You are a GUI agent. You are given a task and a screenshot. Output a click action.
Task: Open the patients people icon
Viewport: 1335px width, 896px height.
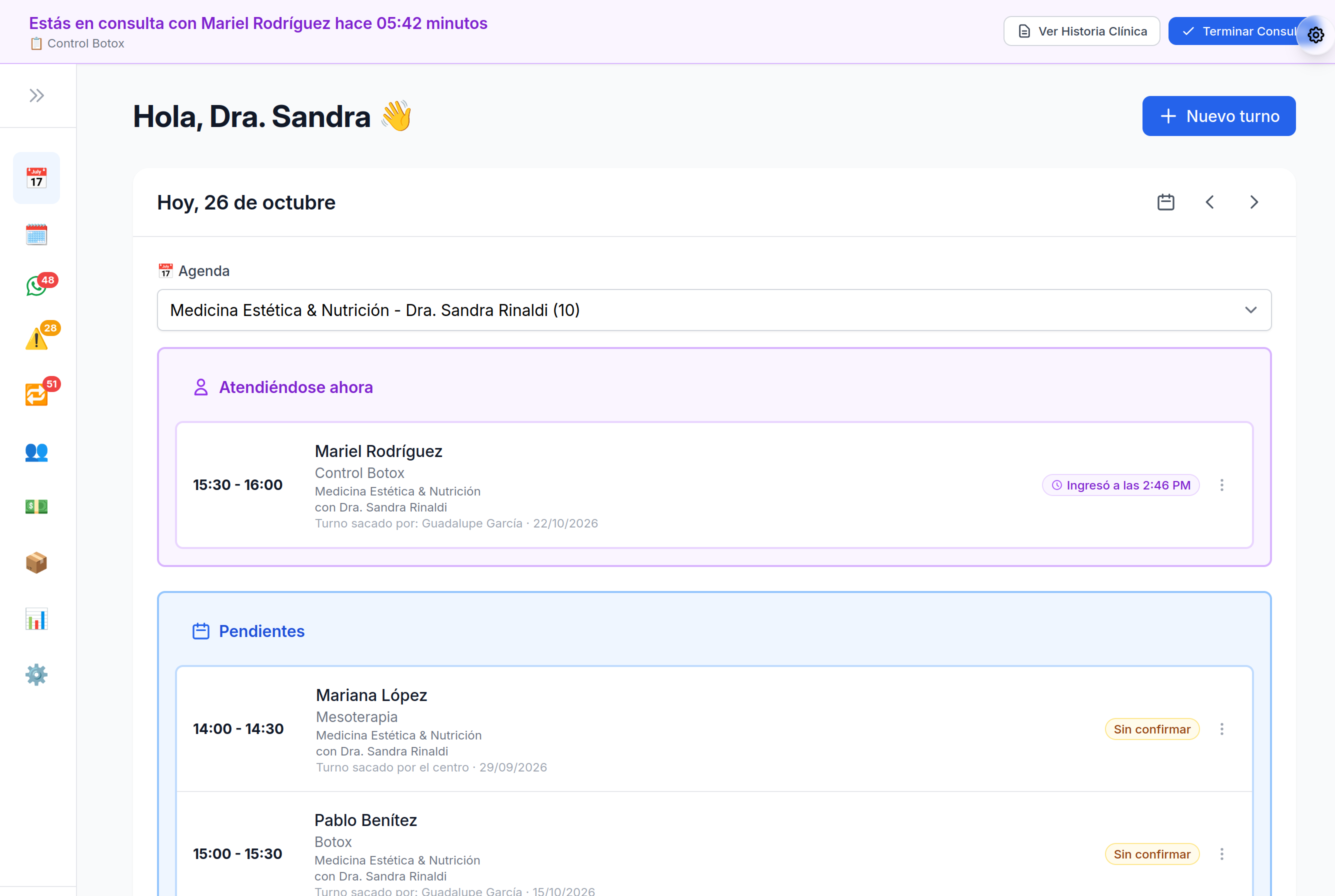point(36,452)
